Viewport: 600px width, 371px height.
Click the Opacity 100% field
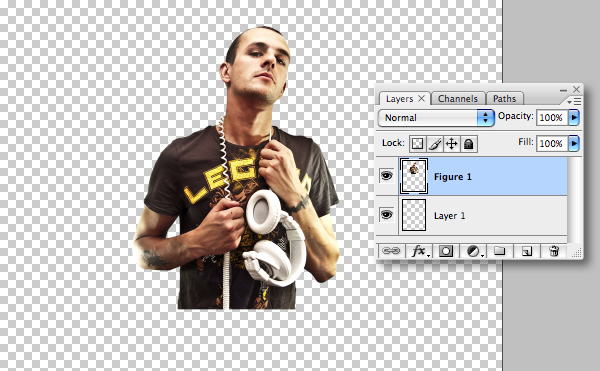pos(552,117)
